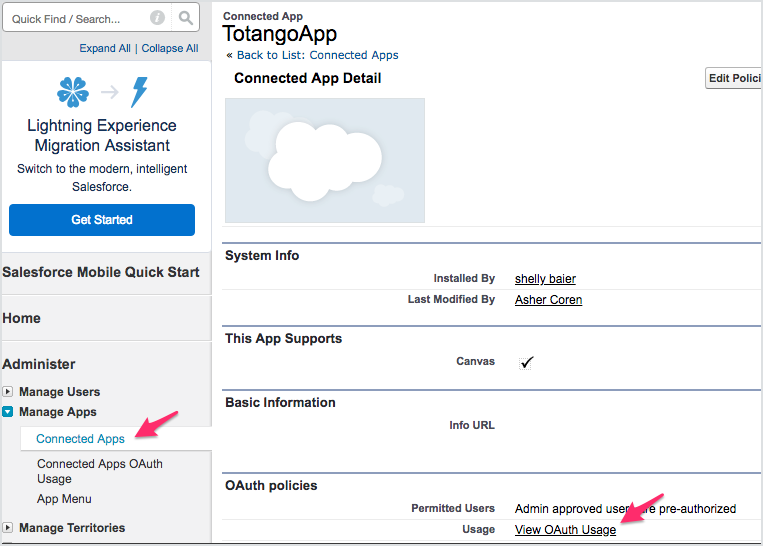
Task: Click the Edit Policies button
Action: (x=734, y=79)
